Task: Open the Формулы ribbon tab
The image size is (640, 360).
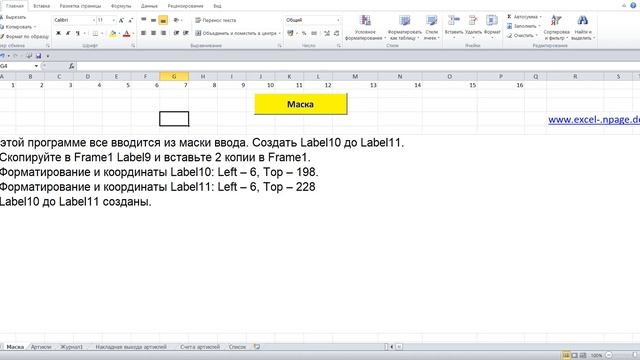Action: pyautogui.click(x=121, y=6)
